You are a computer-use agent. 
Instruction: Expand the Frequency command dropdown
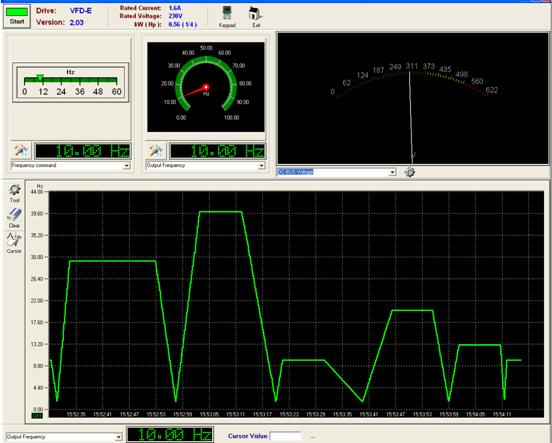pos(126,166)
